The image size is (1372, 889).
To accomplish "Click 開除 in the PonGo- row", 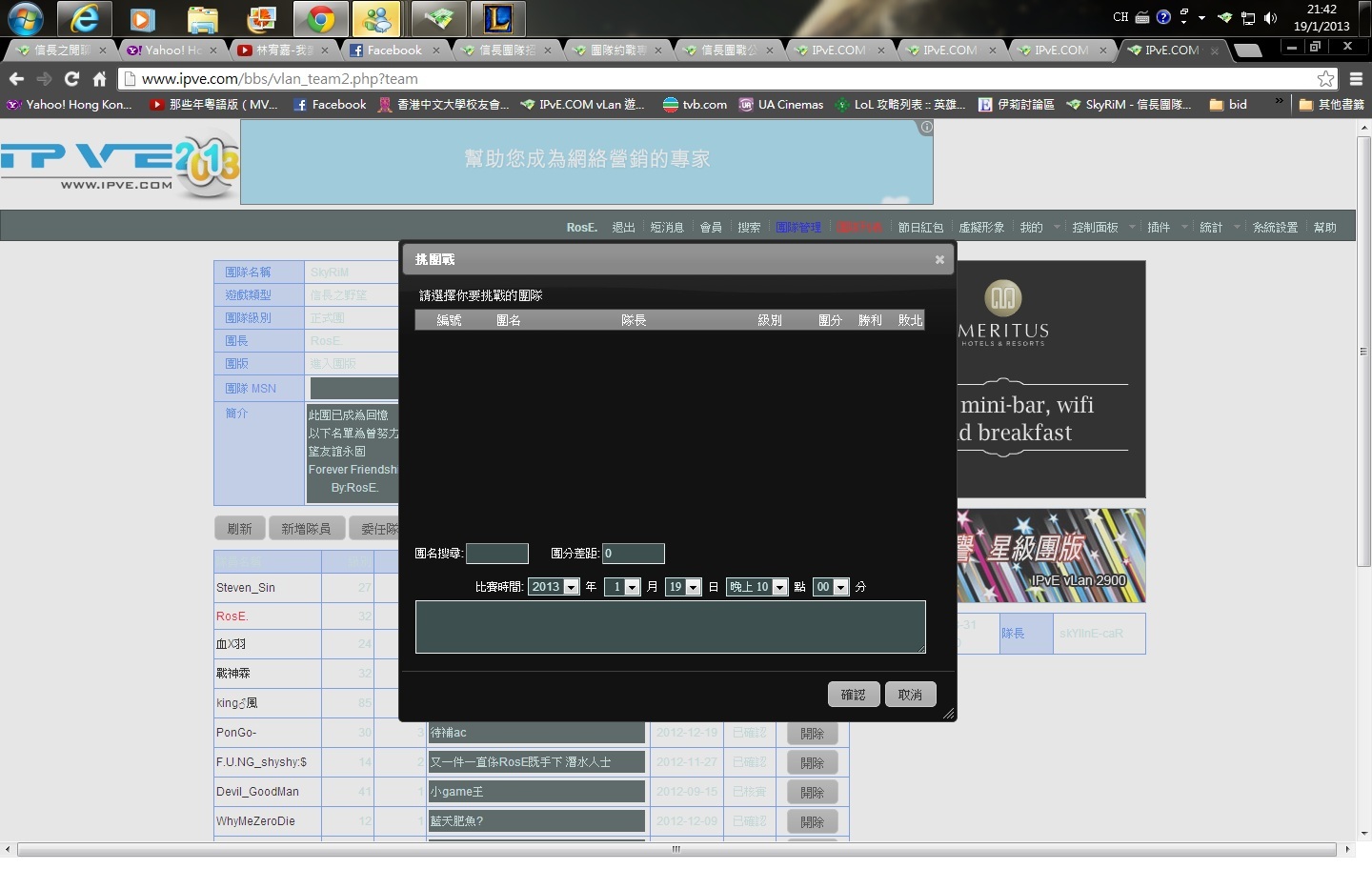I will 812,734.
